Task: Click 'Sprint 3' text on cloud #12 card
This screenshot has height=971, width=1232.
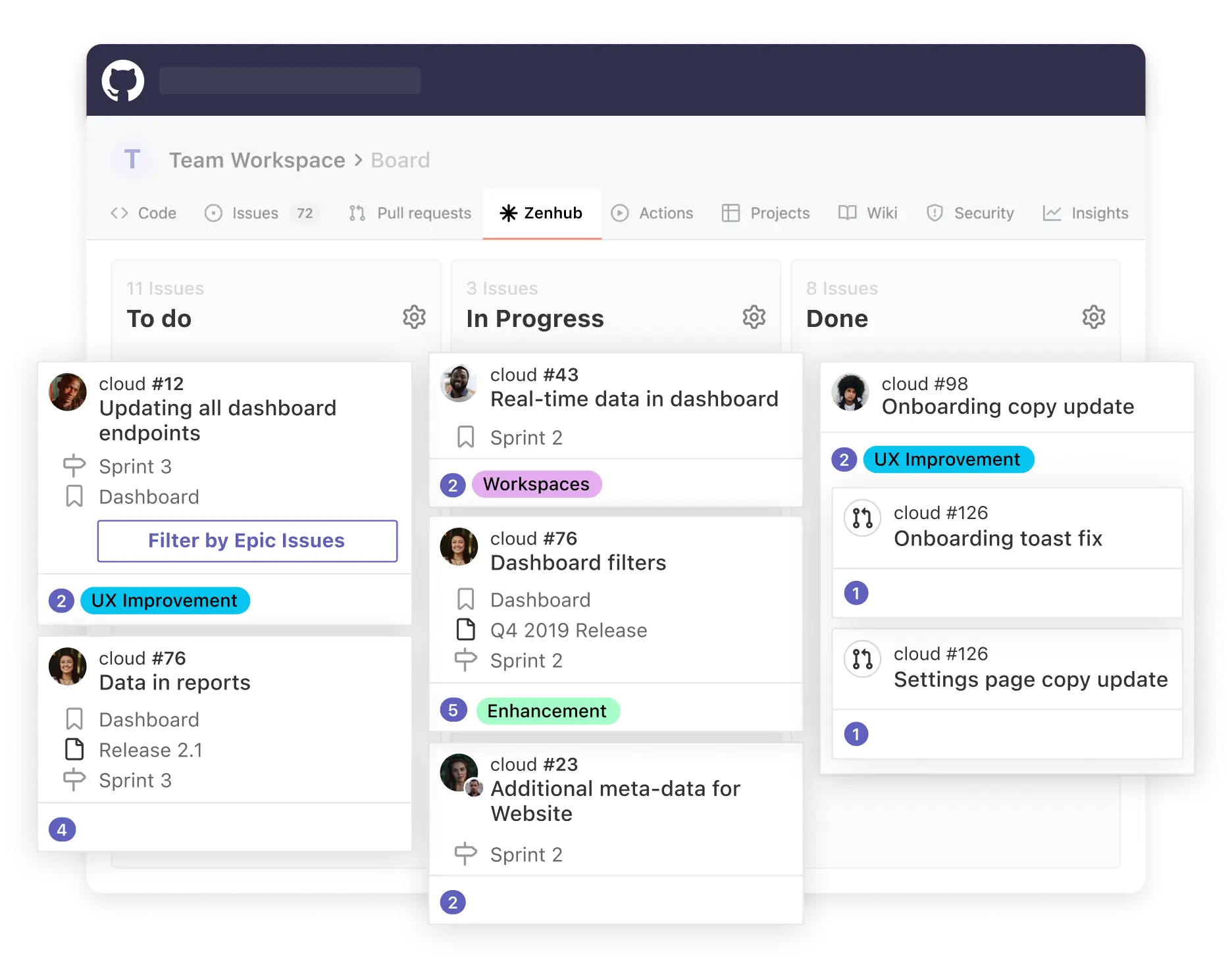Action: [136, 466]
